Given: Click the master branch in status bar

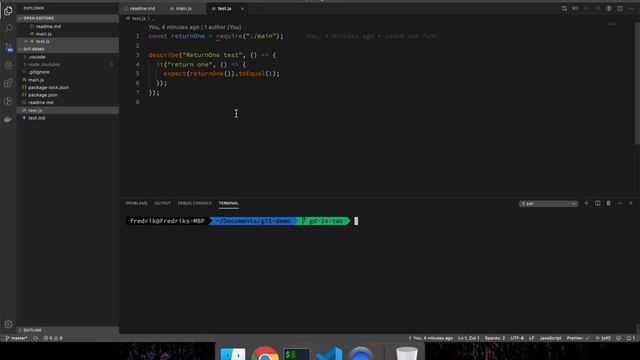Looking at the screenshot, I should click(x=17, y=338).
